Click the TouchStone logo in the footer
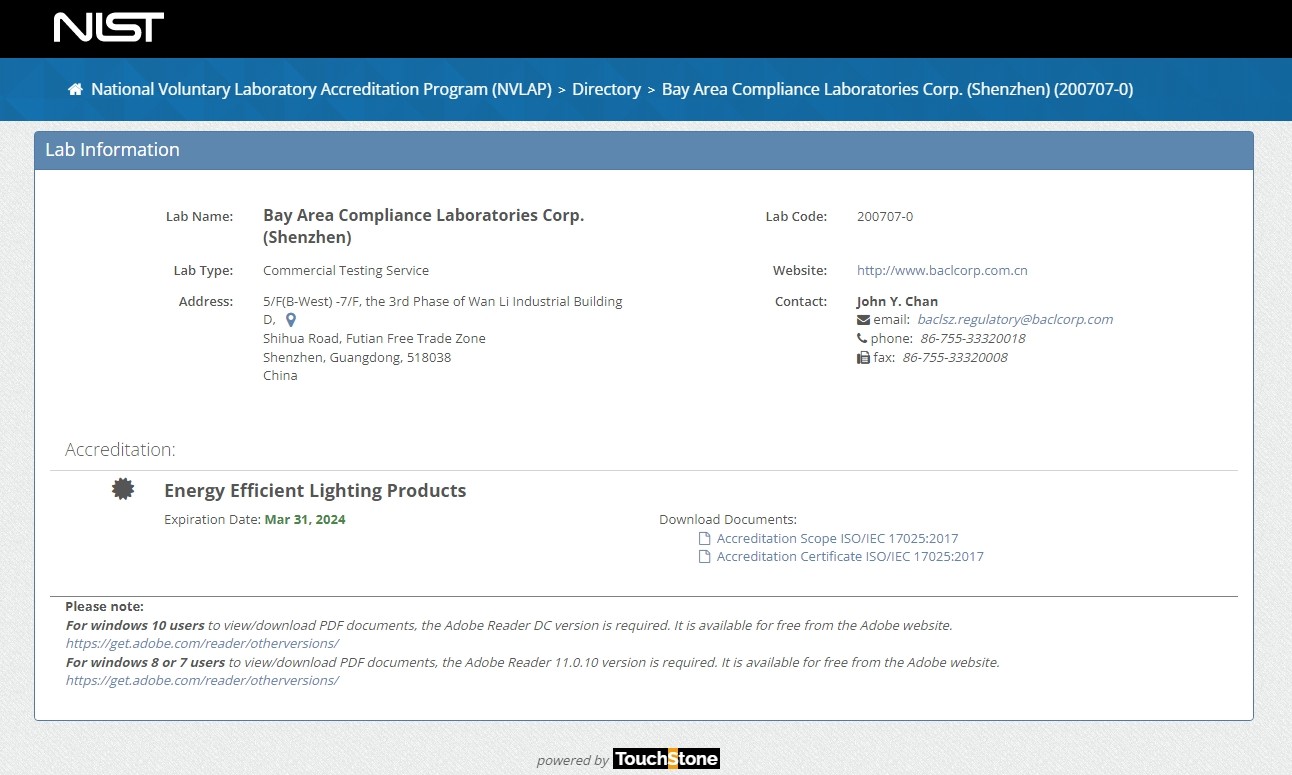The image size is (1292, 775). coord(666,759)
